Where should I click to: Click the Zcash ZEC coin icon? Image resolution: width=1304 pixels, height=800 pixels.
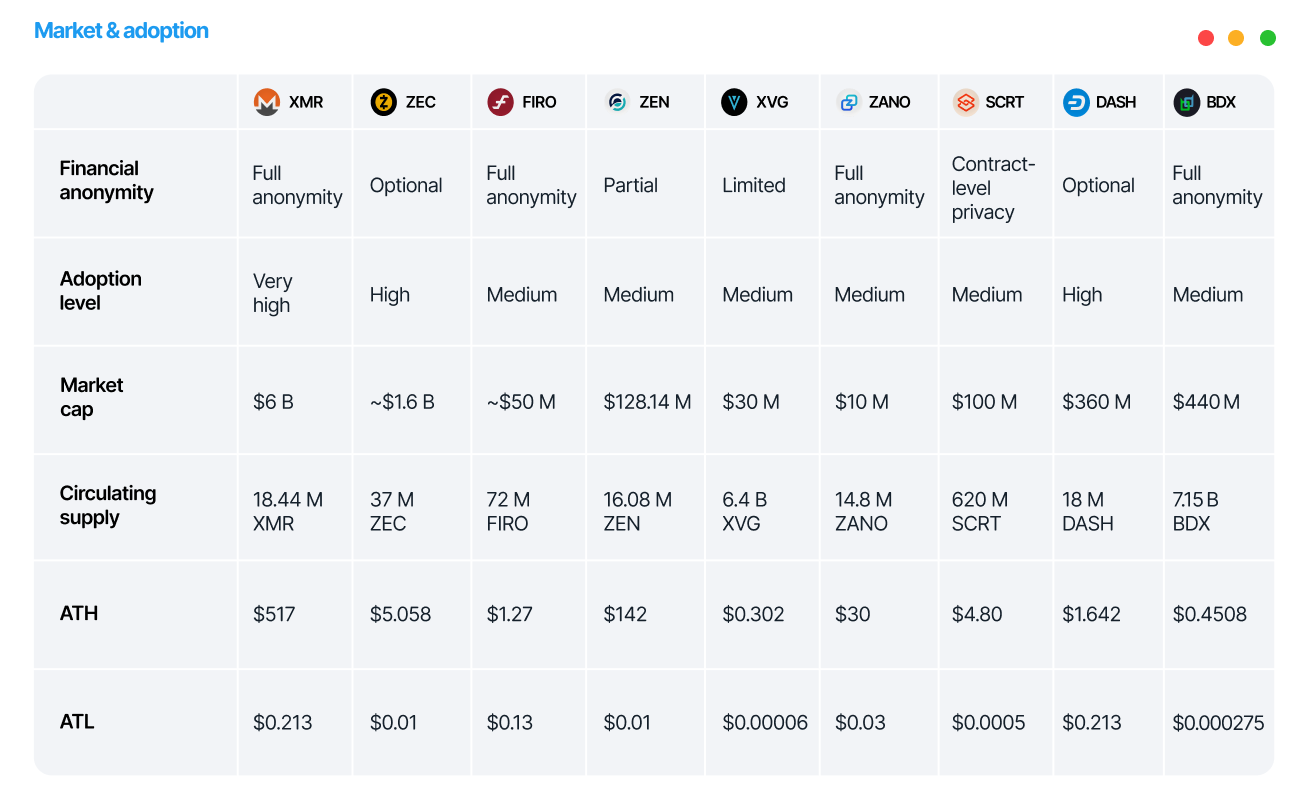pos(383,102)
